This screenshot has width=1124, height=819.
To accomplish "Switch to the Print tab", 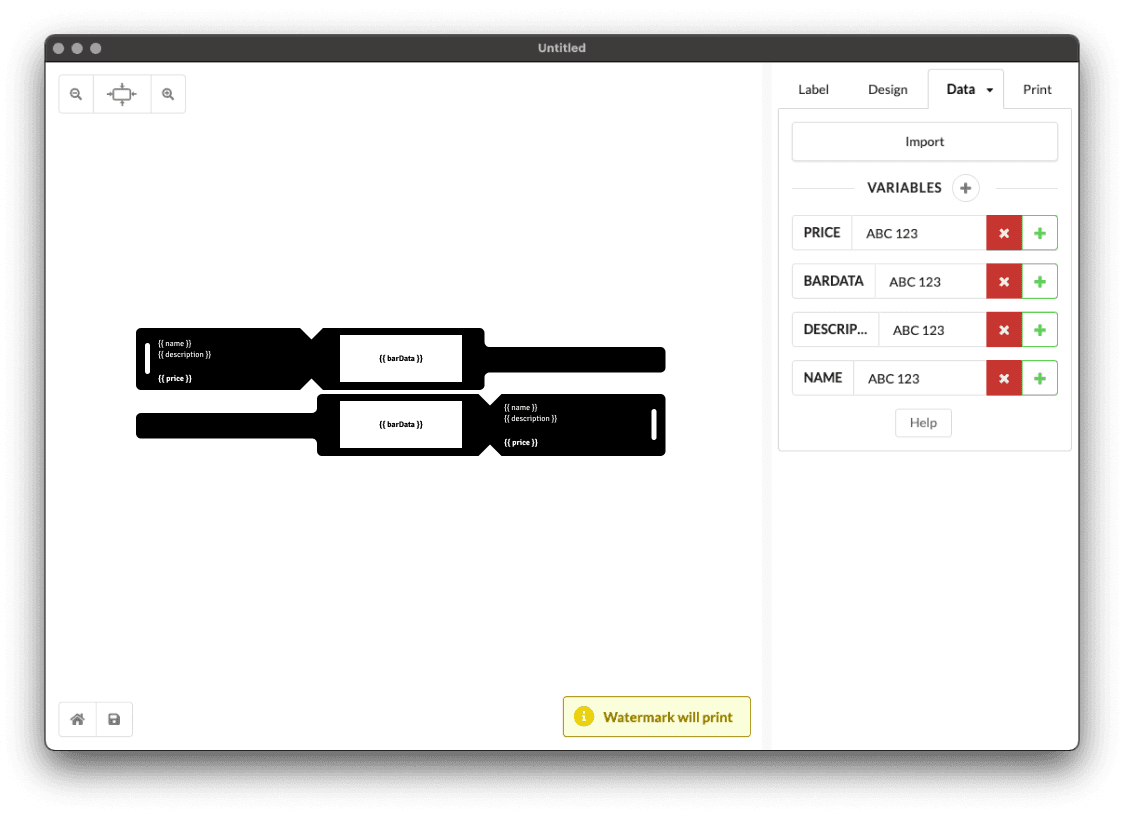I will [x=1037, y=89].
